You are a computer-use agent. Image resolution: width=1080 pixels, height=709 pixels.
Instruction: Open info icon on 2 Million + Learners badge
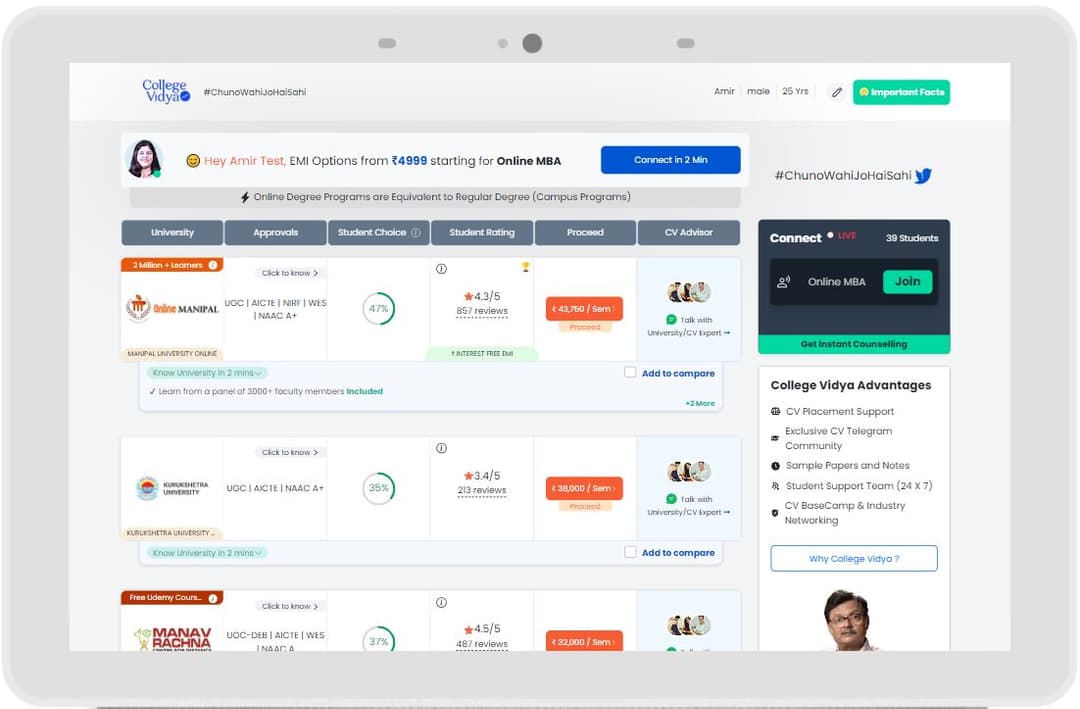(x=213, y=265)
